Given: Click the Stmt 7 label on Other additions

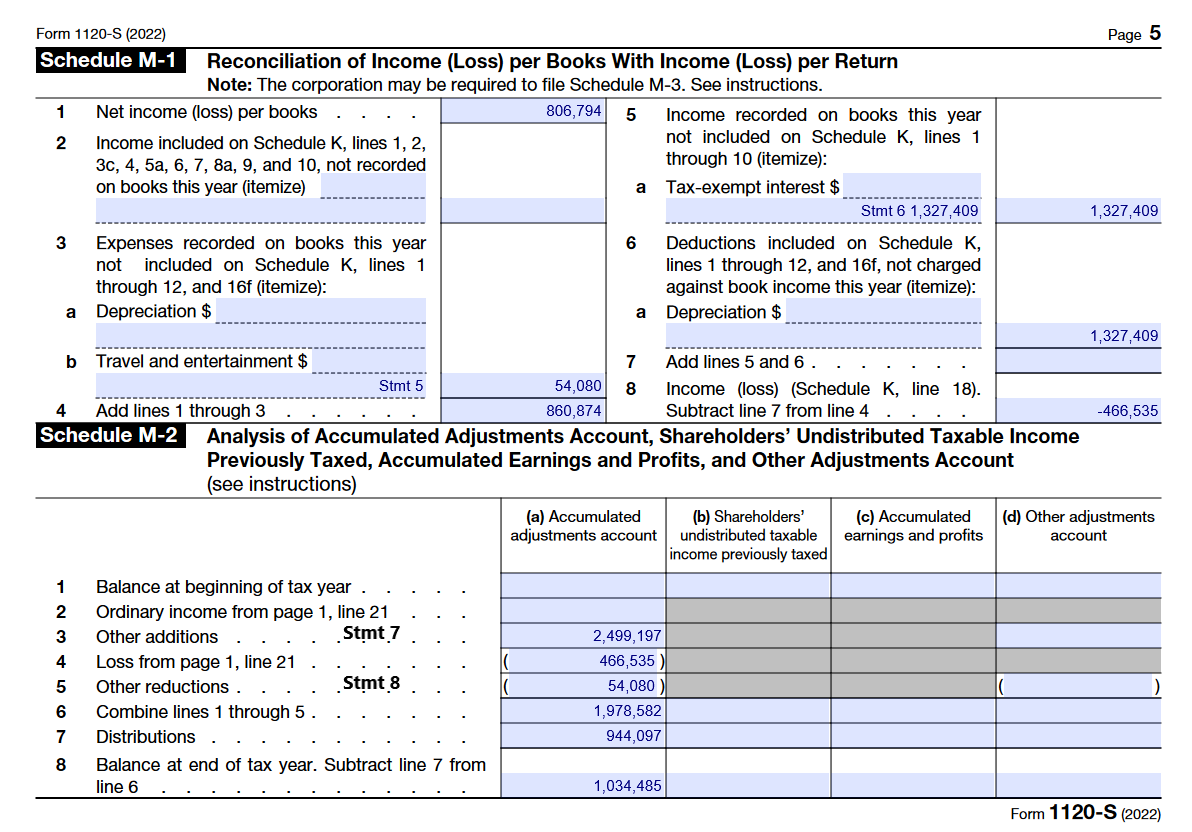Looking at the screenshot, I should click(371, 633).
